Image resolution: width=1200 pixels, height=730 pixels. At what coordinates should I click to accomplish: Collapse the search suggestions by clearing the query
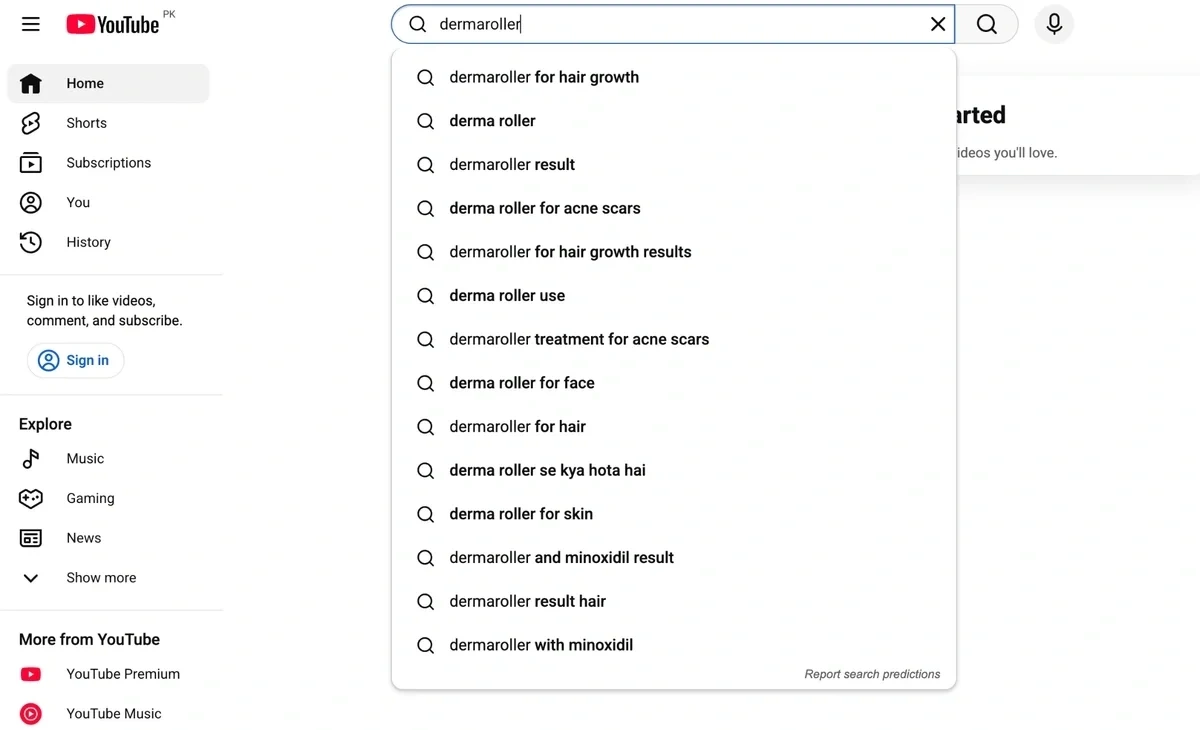pyautogui.click(x=937, y=23)
